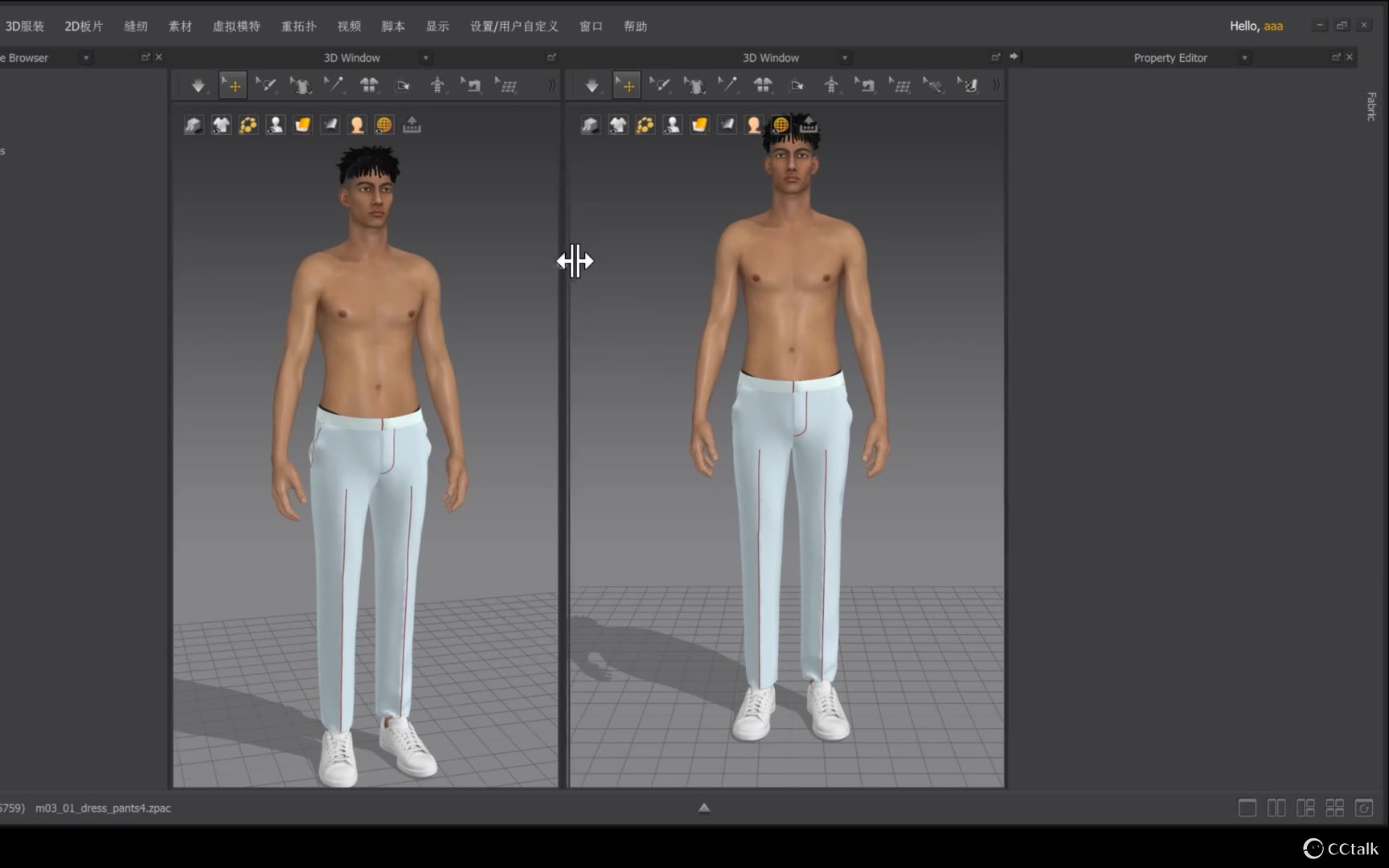Image resolution: width=1389 pixels, height=868 pixels.
Task: Click the export tray icon in left 3D Window
Action: coord(412,125)
